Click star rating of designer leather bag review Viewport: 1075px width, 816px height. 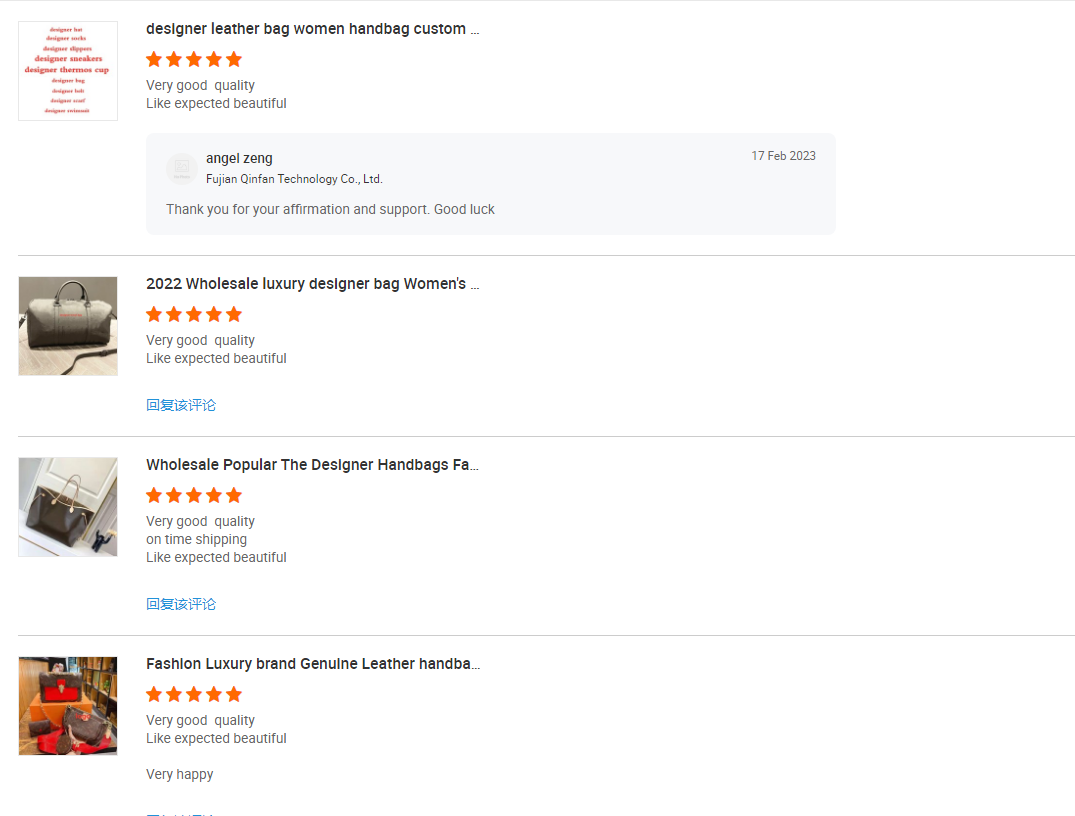[194, 60]
